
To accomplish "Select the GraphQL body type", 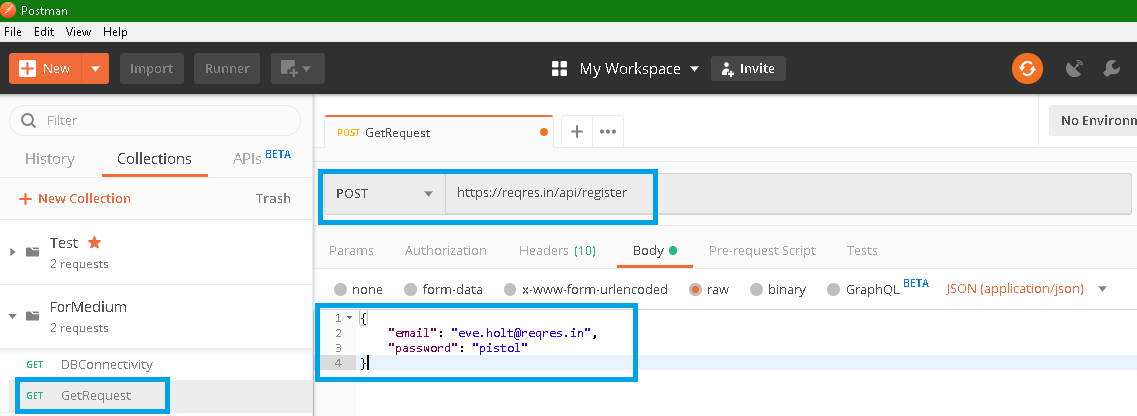I will tap(833, 289).
